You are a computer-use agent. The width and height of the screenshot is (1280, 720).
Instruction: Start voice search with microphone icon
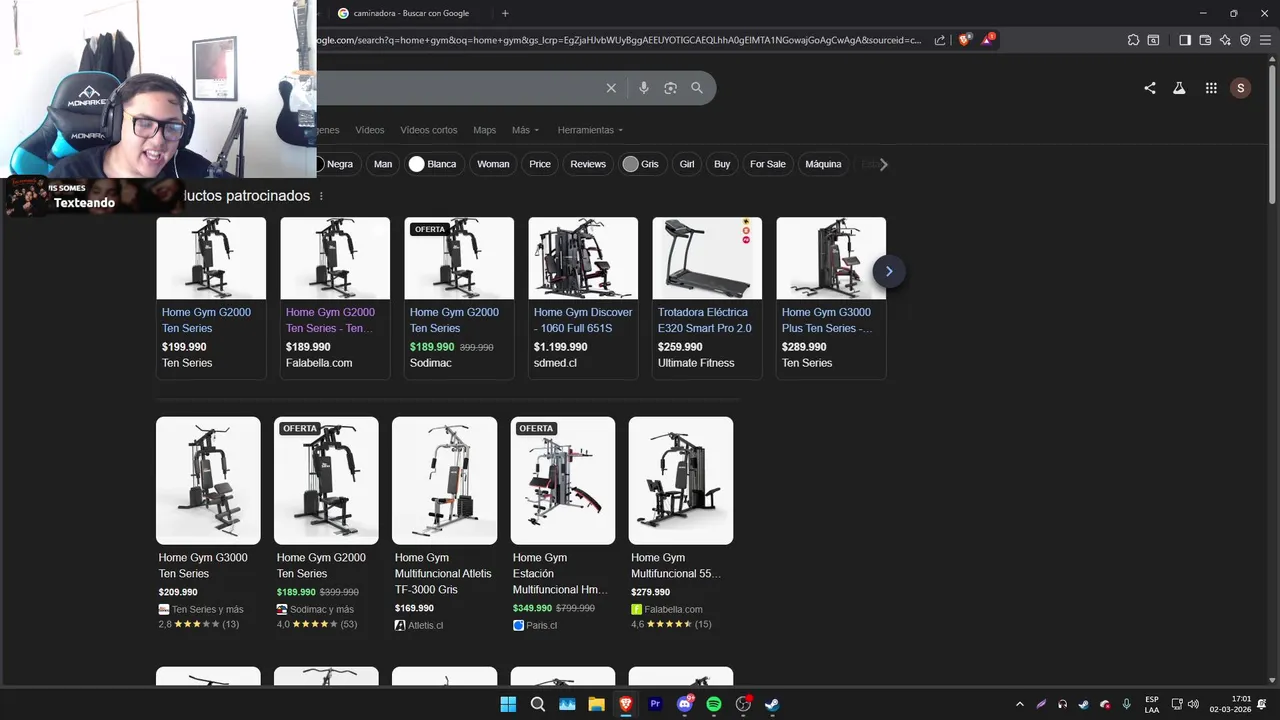tap(643, 88)
